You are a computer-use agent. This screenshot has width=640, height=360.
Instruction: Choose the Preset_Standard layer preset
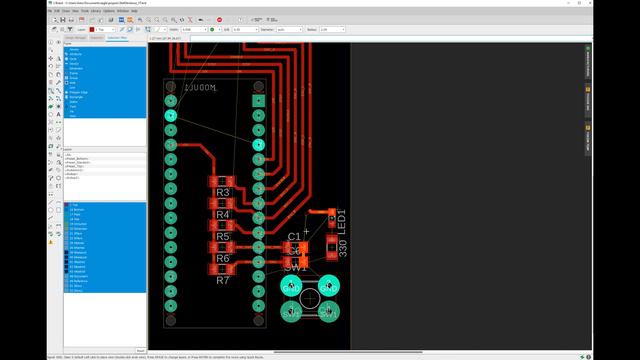105,162
